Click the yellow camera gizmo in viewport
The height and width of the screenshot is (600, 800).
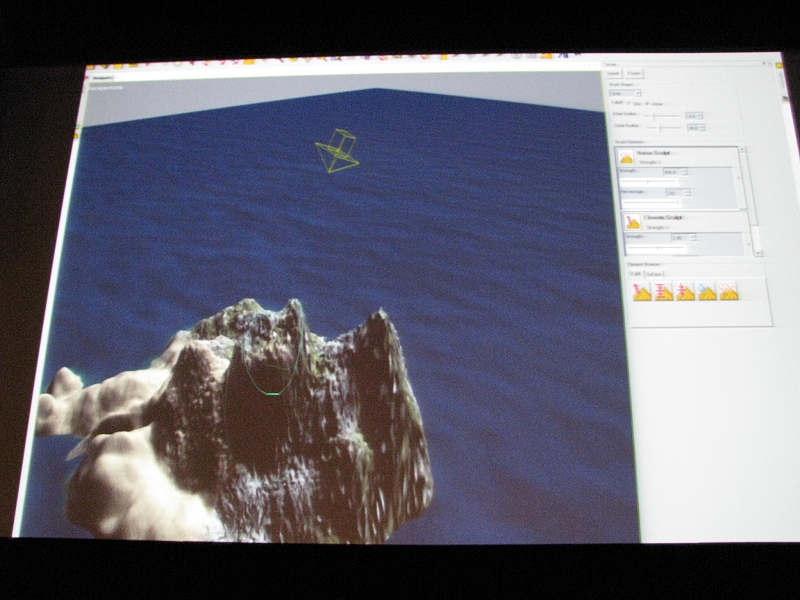coord(337,152)
